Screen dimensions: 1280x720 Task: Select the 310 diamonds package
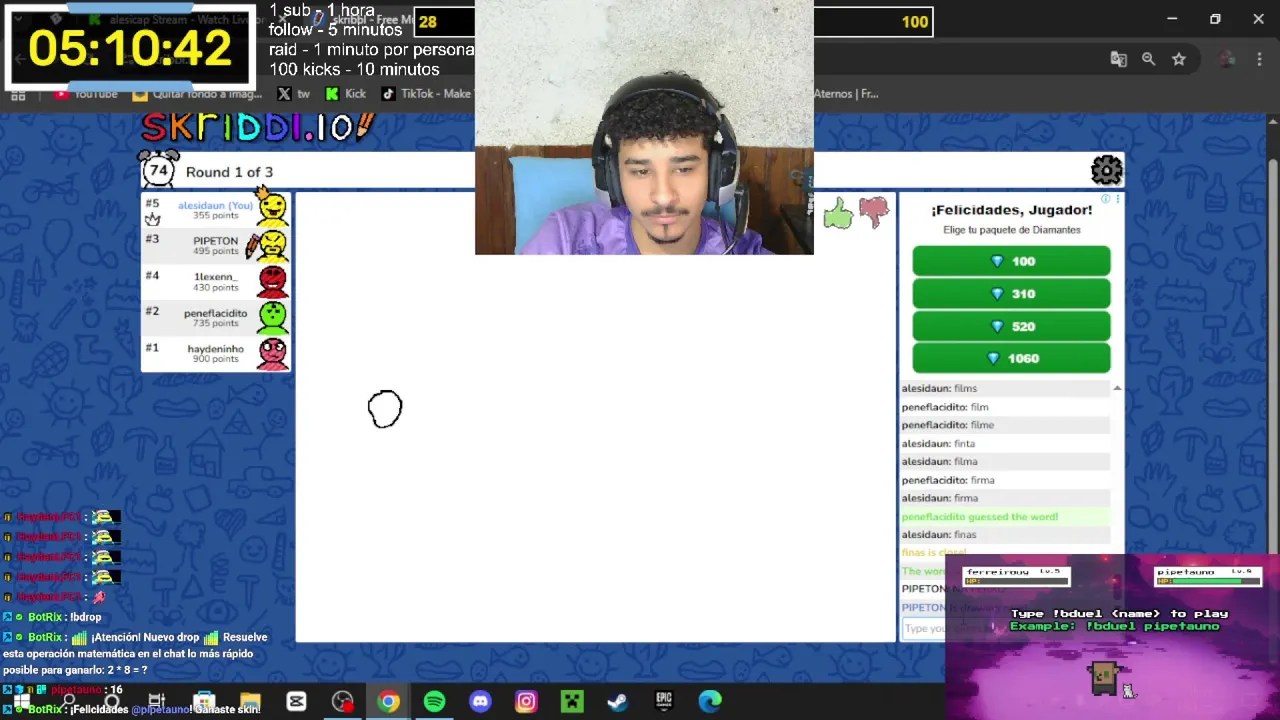coord(1011,294)
